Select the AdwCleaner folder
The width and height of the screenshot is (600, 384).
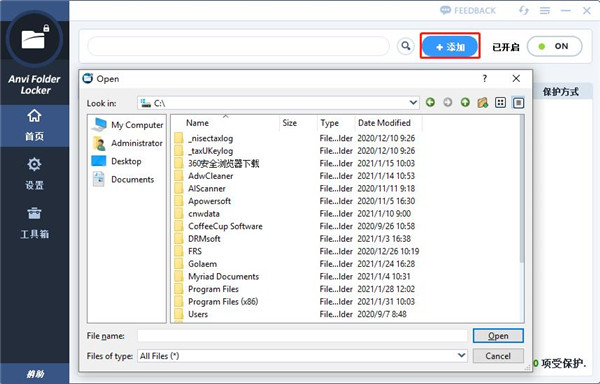click(210, 176)
